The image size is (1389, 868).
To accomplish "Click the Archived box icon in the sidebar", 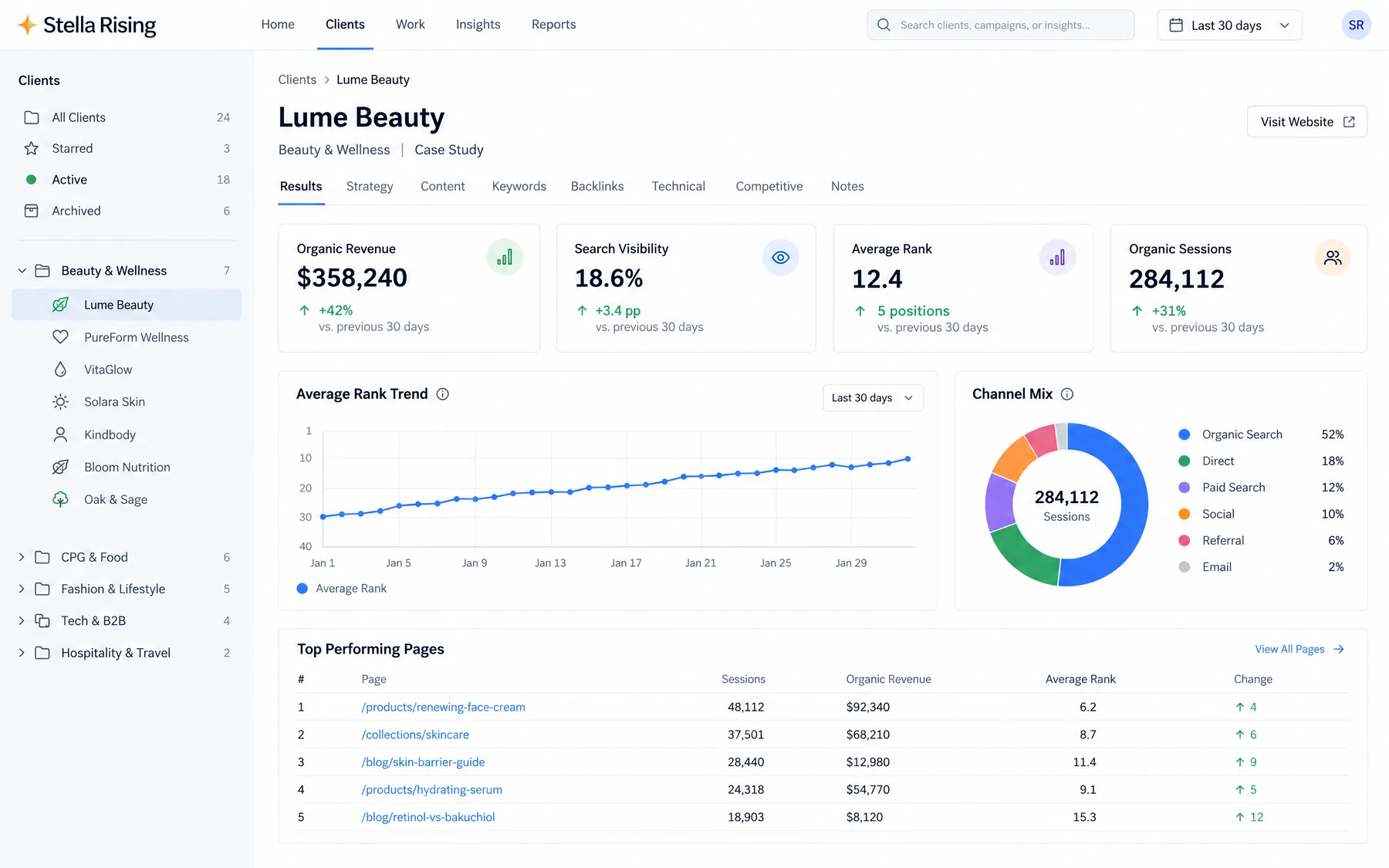I will (32, 211).
